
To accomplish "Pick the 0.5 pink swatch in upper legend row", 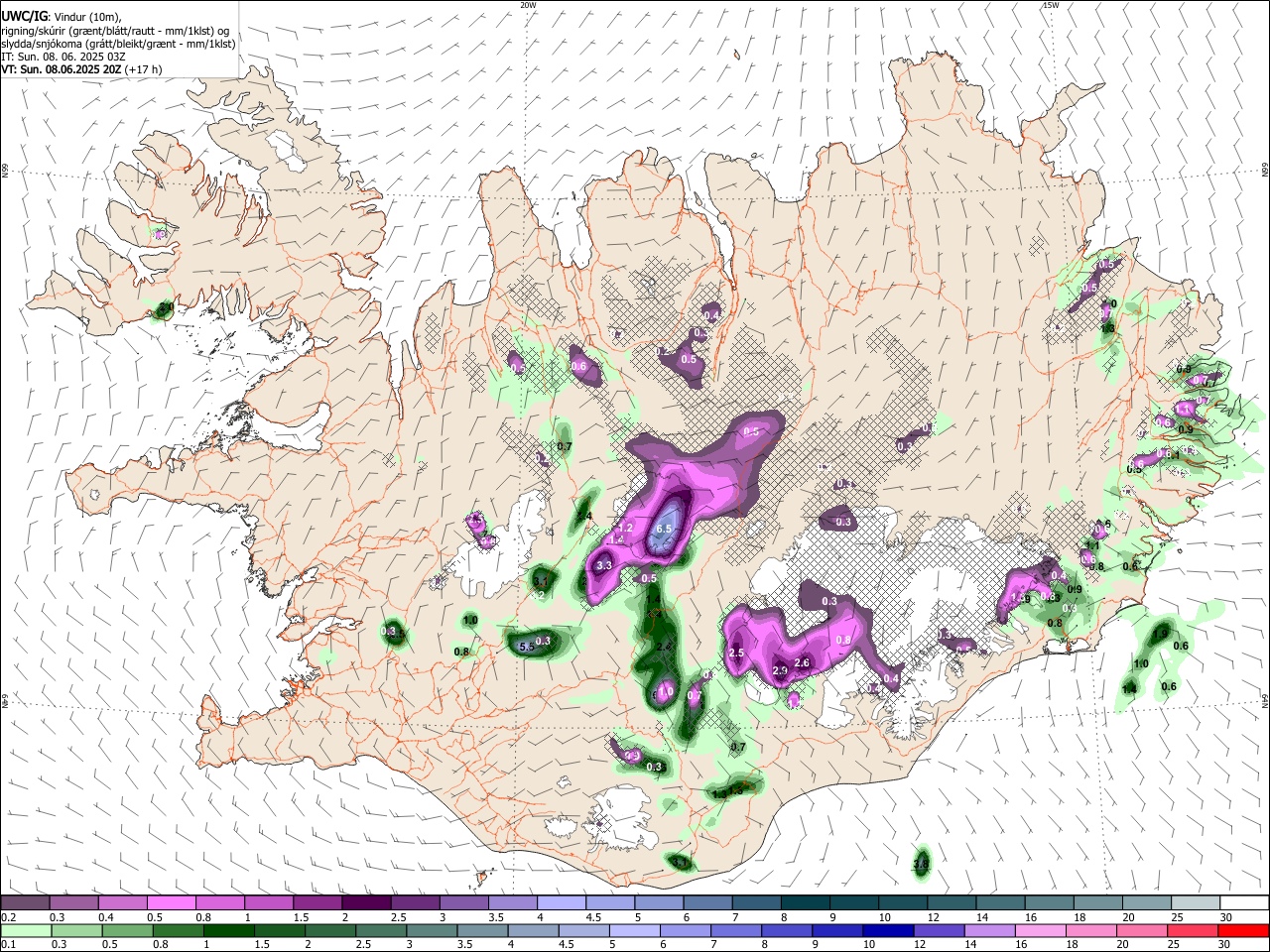I will [171, 903].
